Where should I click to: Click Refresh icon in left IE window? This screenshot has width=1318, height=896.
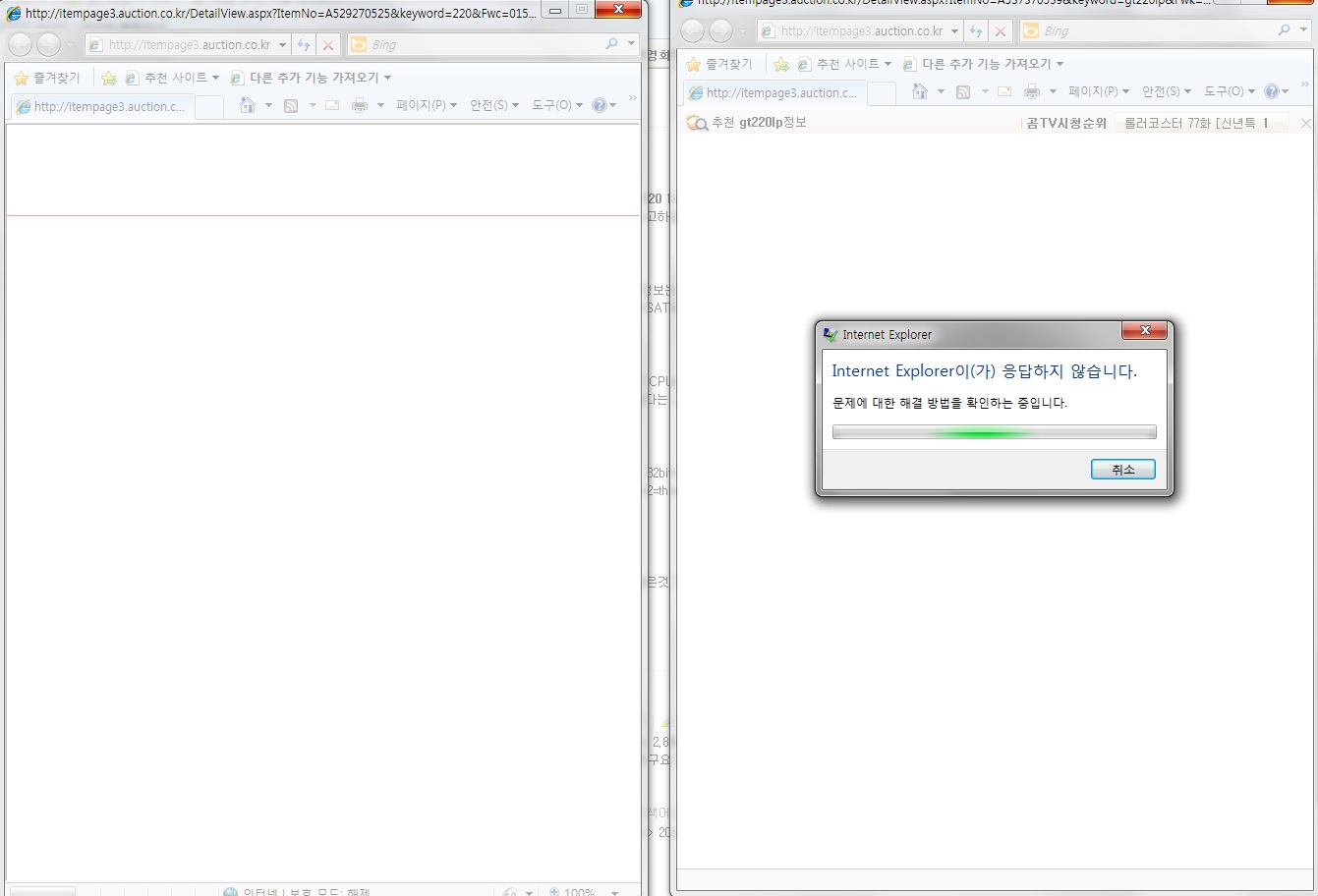(x=304, y=45)
